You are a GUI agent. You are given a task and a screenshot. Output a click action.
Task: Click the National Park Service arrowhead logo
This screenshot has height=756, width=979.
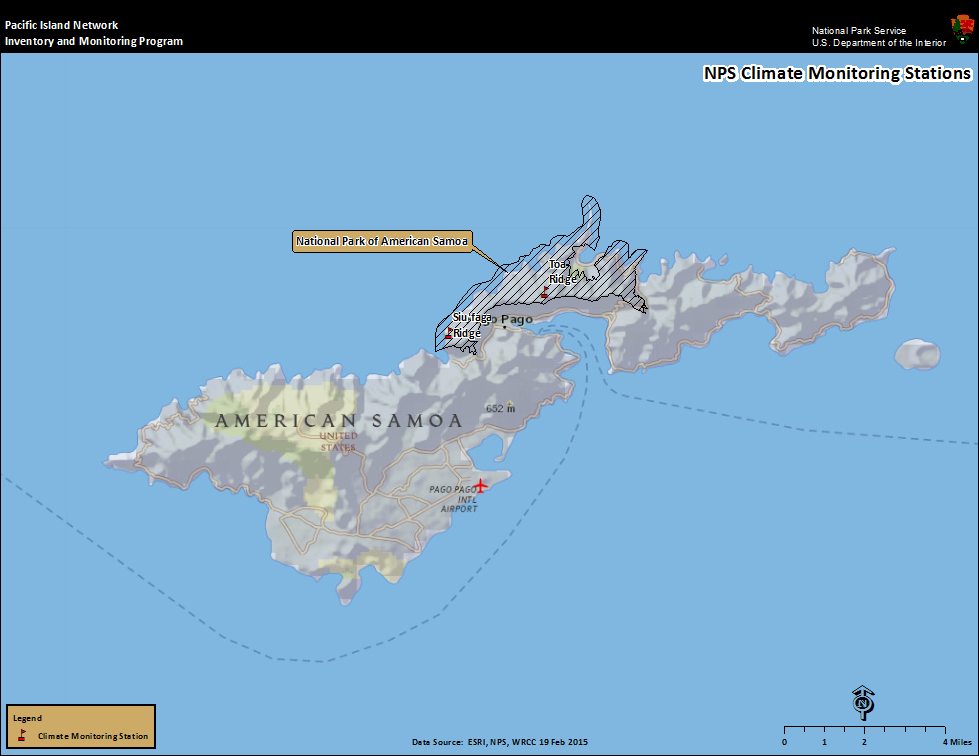[961, 26]
